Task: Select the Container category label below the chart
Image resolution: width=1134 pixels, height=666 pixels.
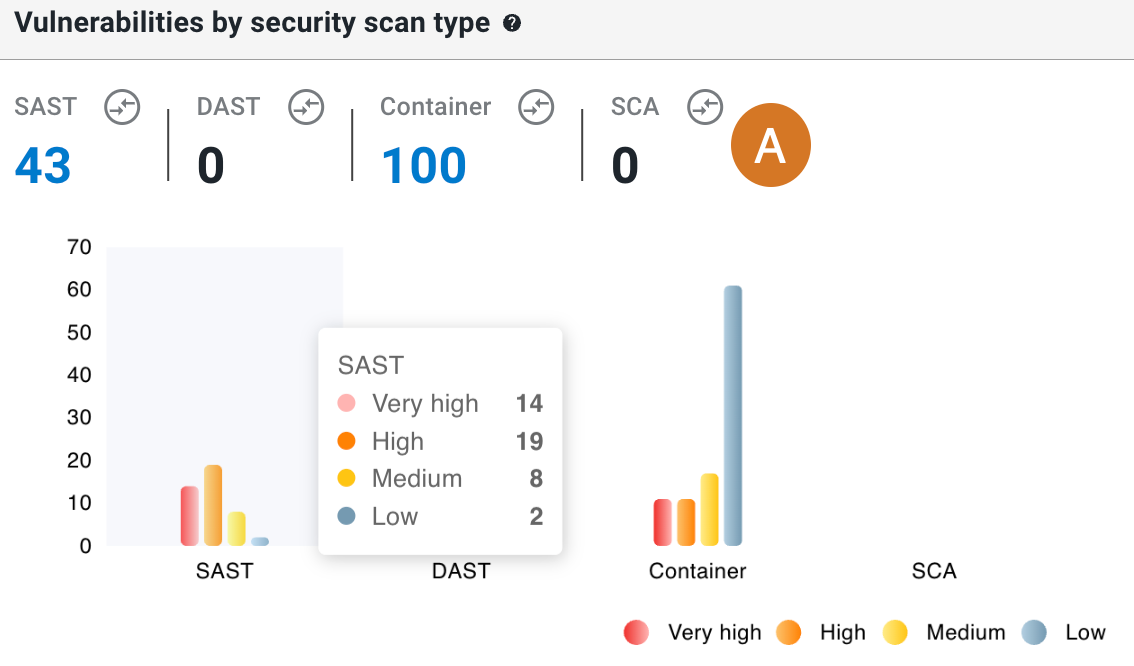Action: 697,571
